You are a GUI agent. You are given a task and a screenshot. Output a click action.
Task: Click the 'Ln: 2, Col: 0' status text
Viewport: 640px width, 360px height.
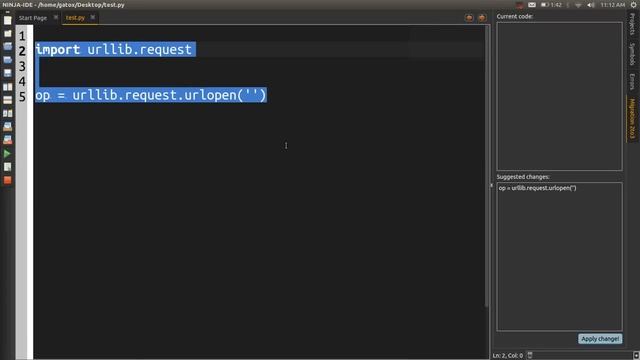[507, 356]
